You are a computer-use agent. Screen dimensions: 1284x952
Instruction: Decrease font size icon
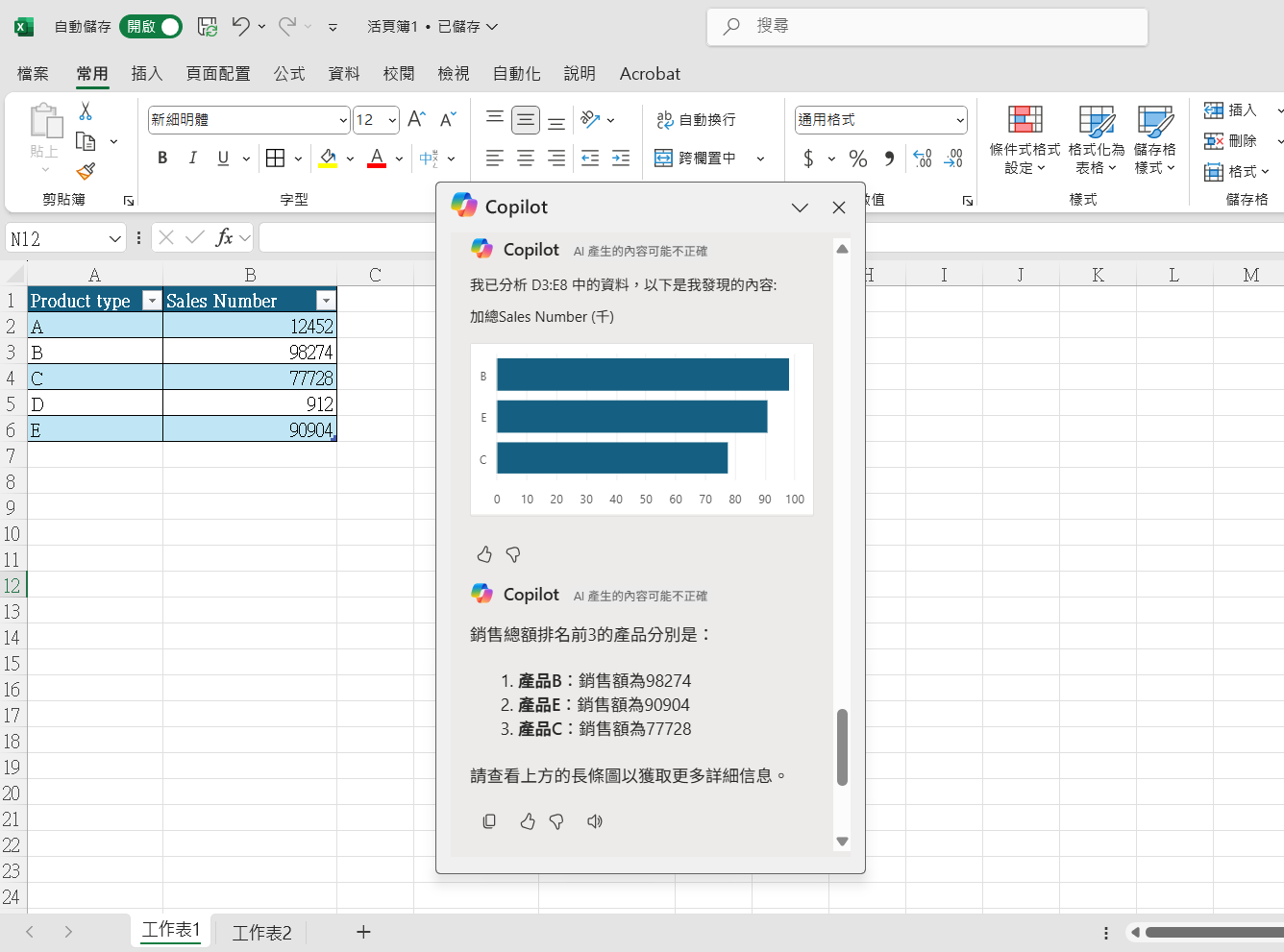[448, 119]
